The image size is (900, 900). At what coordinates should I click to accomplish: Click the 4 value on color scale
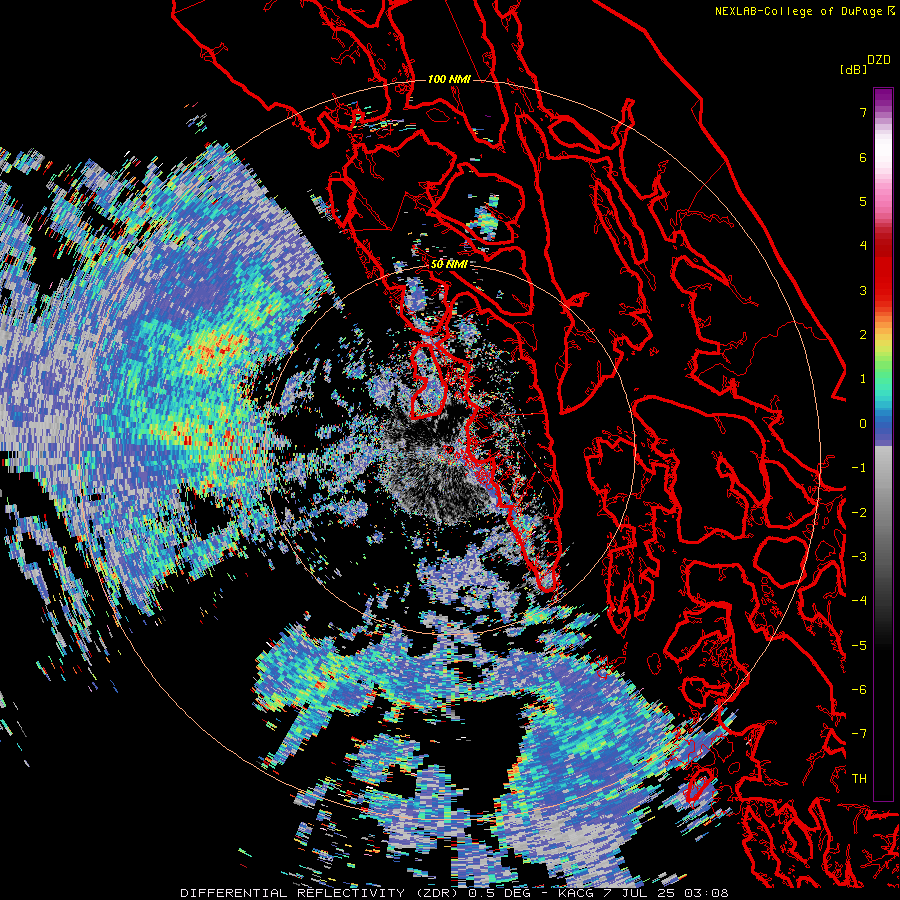(863, 246)
